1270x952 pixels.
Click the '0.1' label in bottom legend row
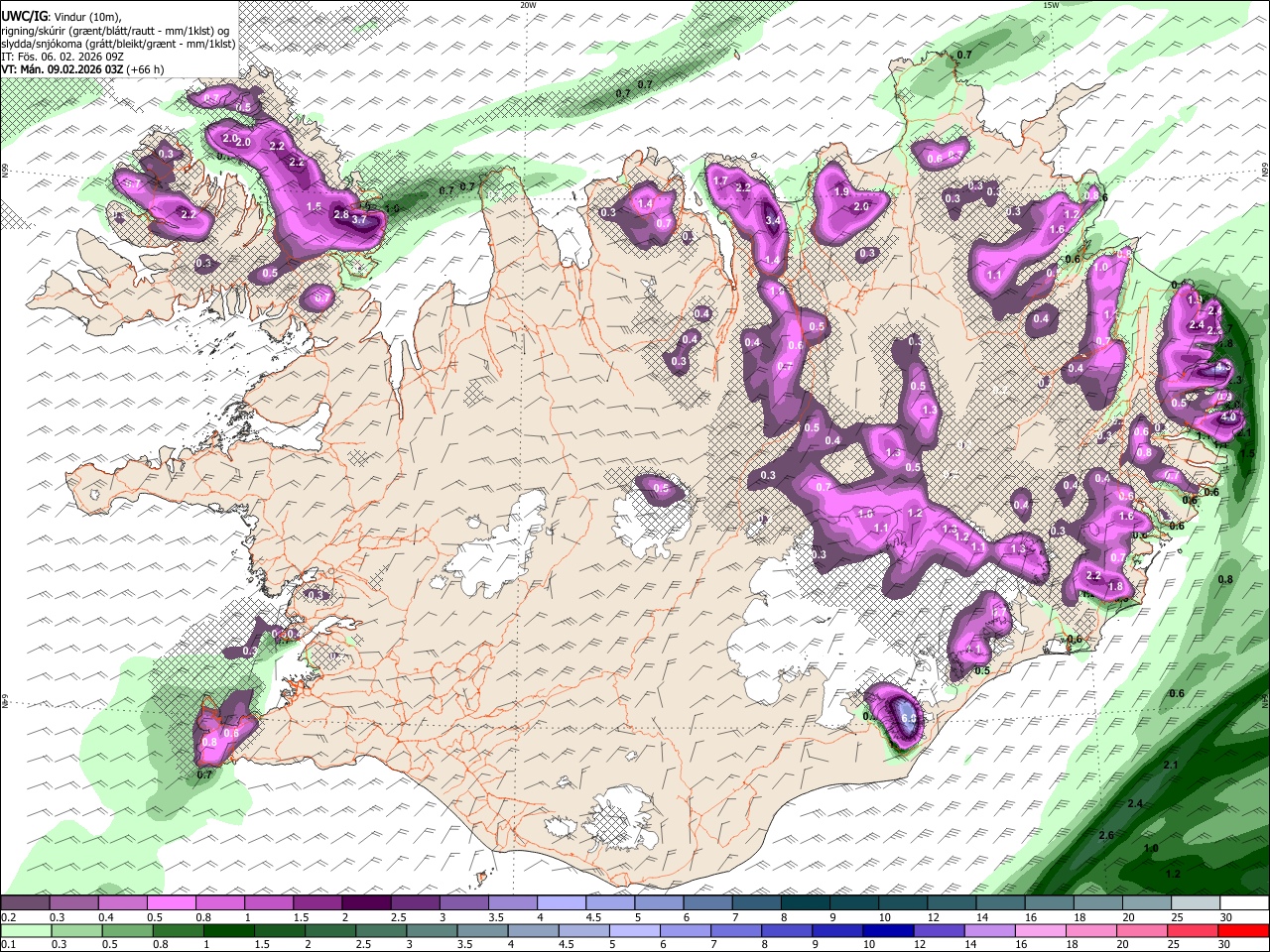pos(8,944)
